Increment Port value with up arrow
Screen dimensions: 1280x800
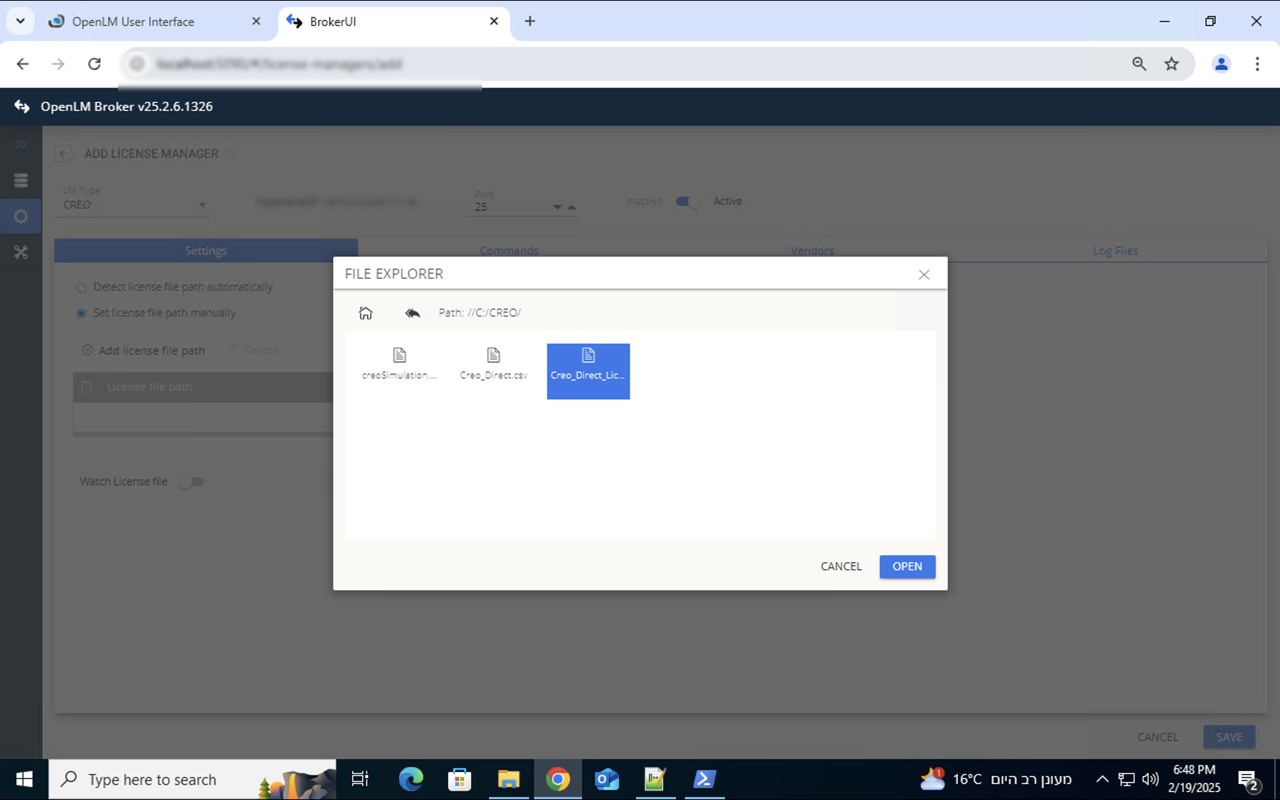[571, 205]
